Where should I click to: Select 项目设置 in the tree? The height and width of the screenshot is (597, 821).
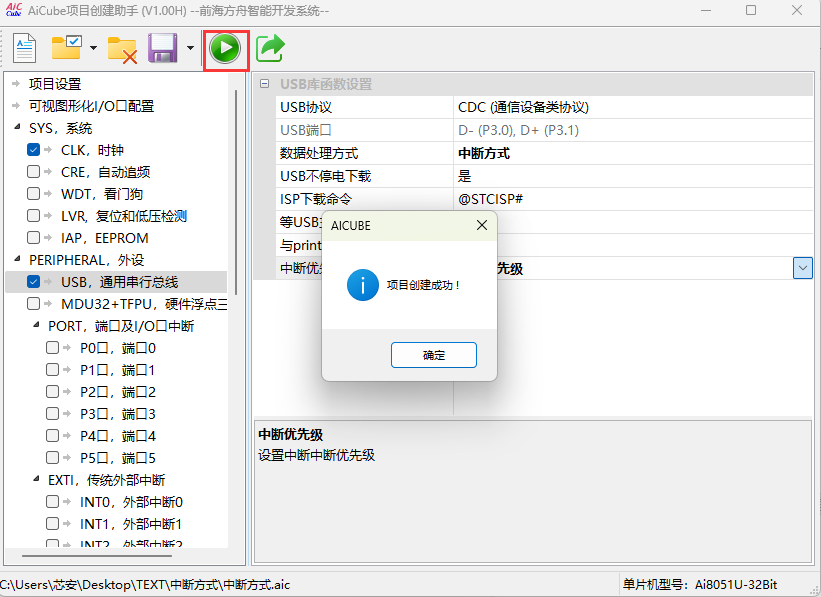[x=54, y=84]
